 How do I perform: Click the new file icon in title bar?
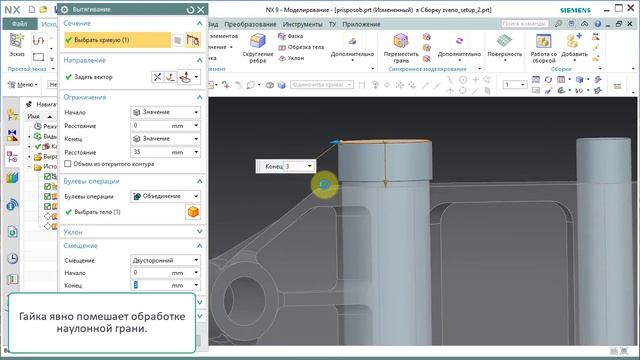coord(31,9)
